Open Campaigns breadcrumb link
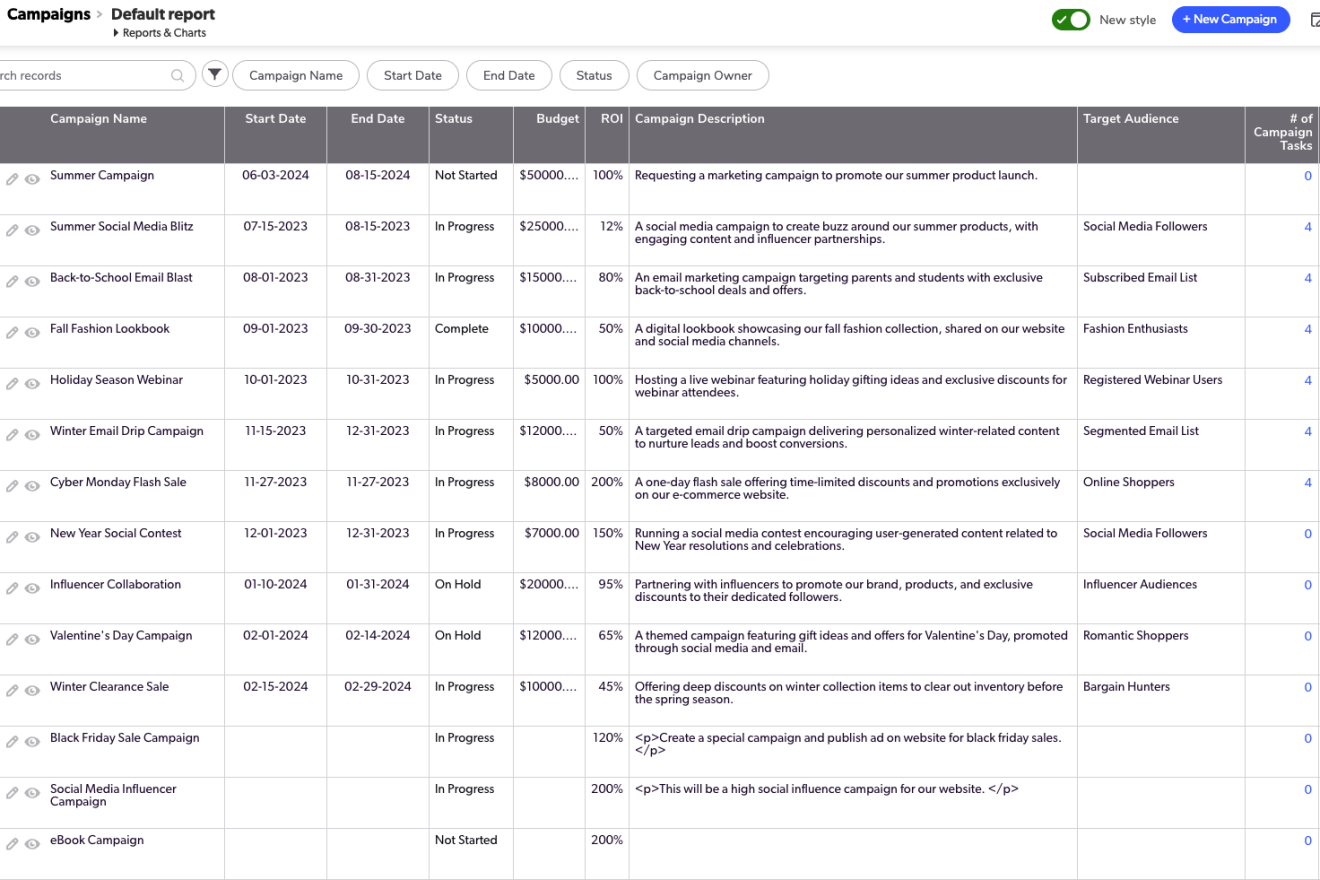This screenshot has height=880, width=1320. pos(48,15)
